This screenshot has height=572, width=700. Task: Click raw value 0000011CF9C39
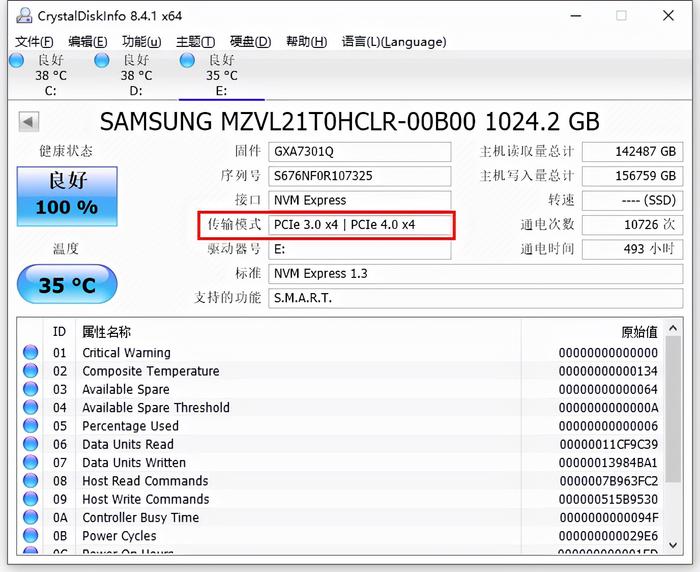608,444
